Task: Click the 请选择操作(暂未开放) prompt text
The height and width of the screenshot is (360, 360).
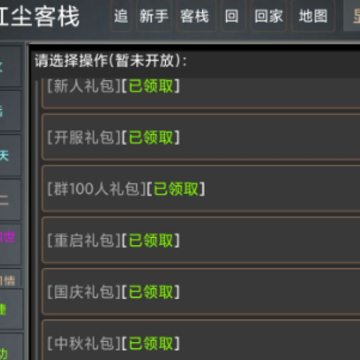Action: coord(111,61)
